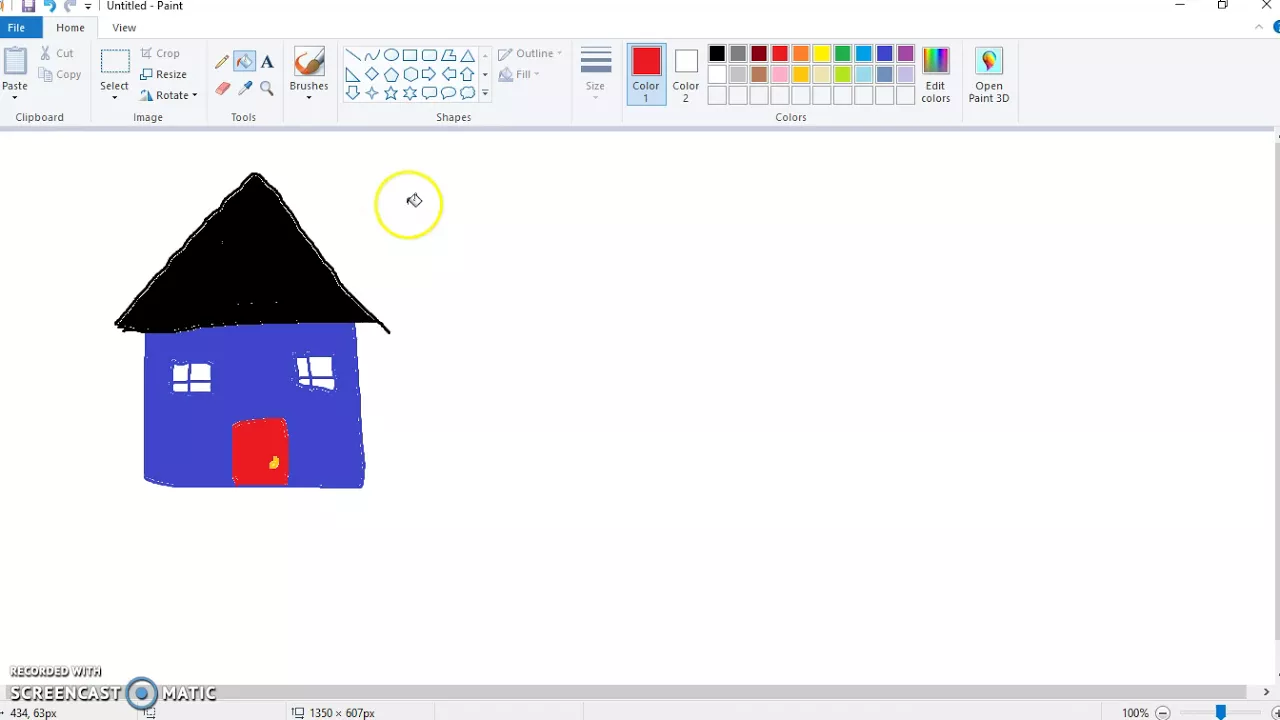Switch to the Home tab
Image resolution: width=1280 pixels, height=720 pixels.
click(x=70, y=28)
